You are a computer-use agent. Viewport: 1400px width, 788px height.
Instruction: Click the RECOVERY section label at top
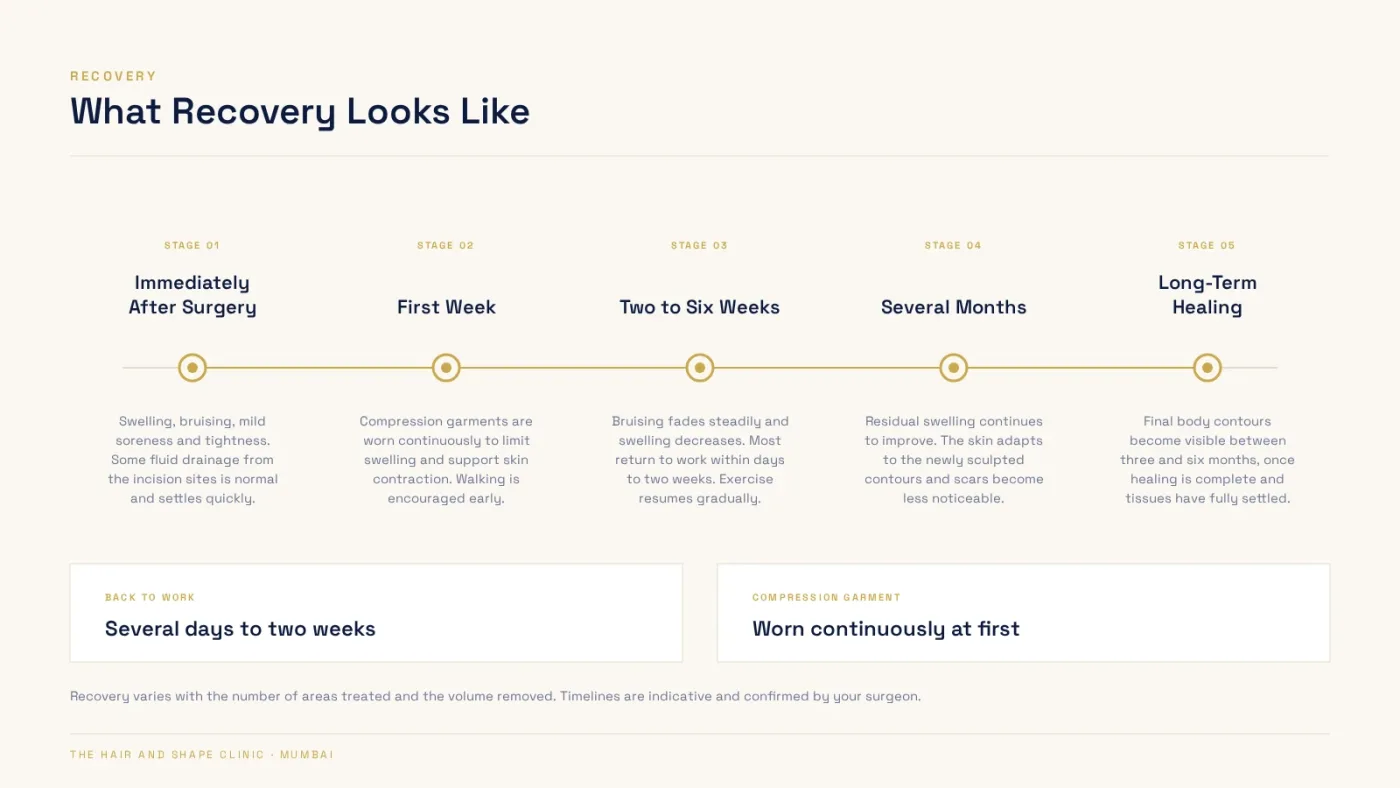[113, 76]
